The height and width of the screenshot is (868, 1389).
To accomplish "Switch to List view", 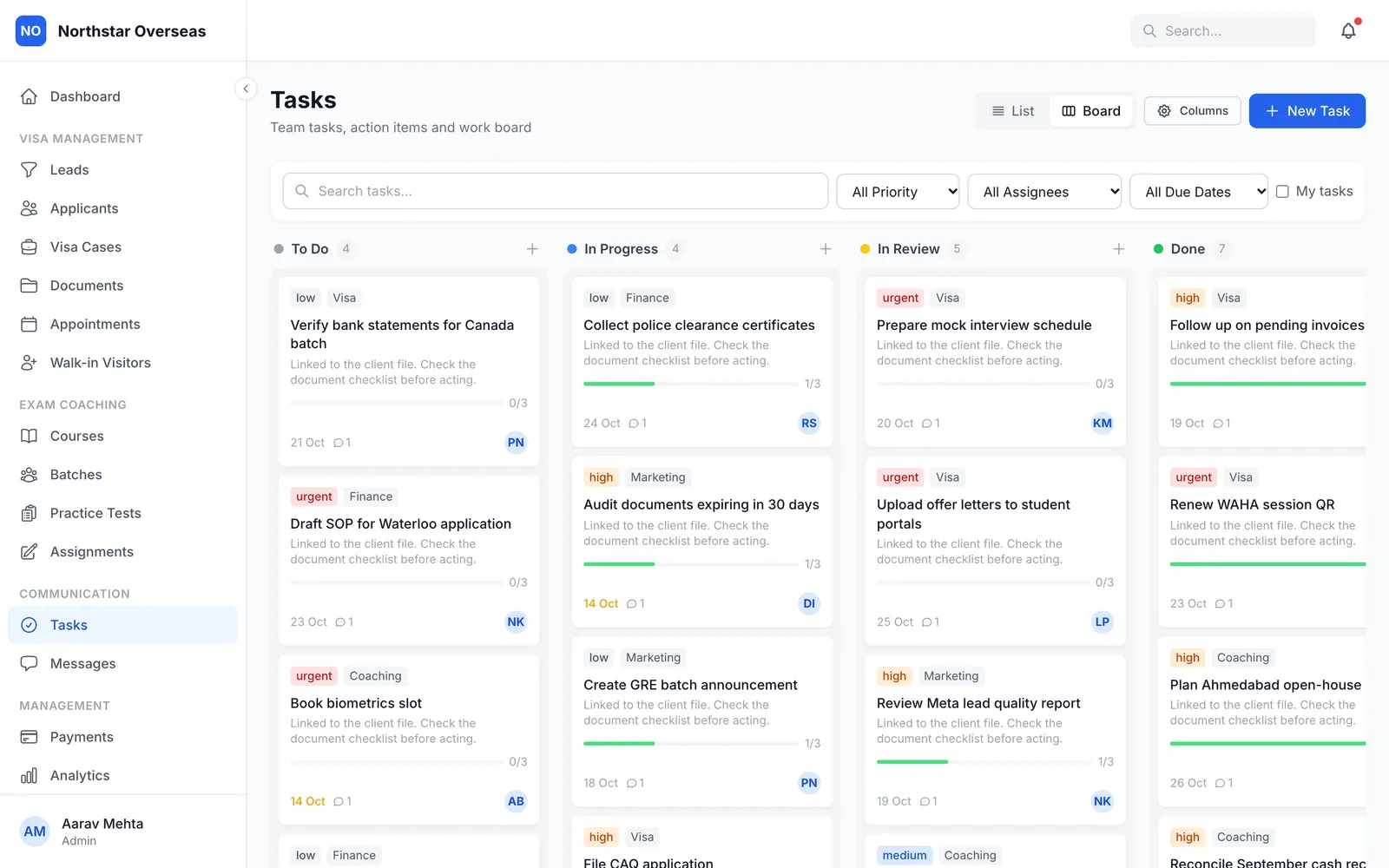I will [x=1013, y=111].
